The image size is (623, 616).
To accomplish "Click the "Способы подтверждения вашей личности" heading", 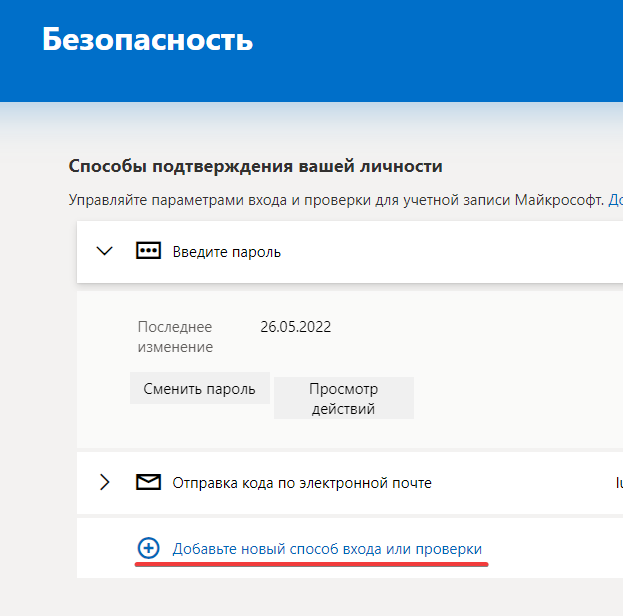I will pos(255,166).
